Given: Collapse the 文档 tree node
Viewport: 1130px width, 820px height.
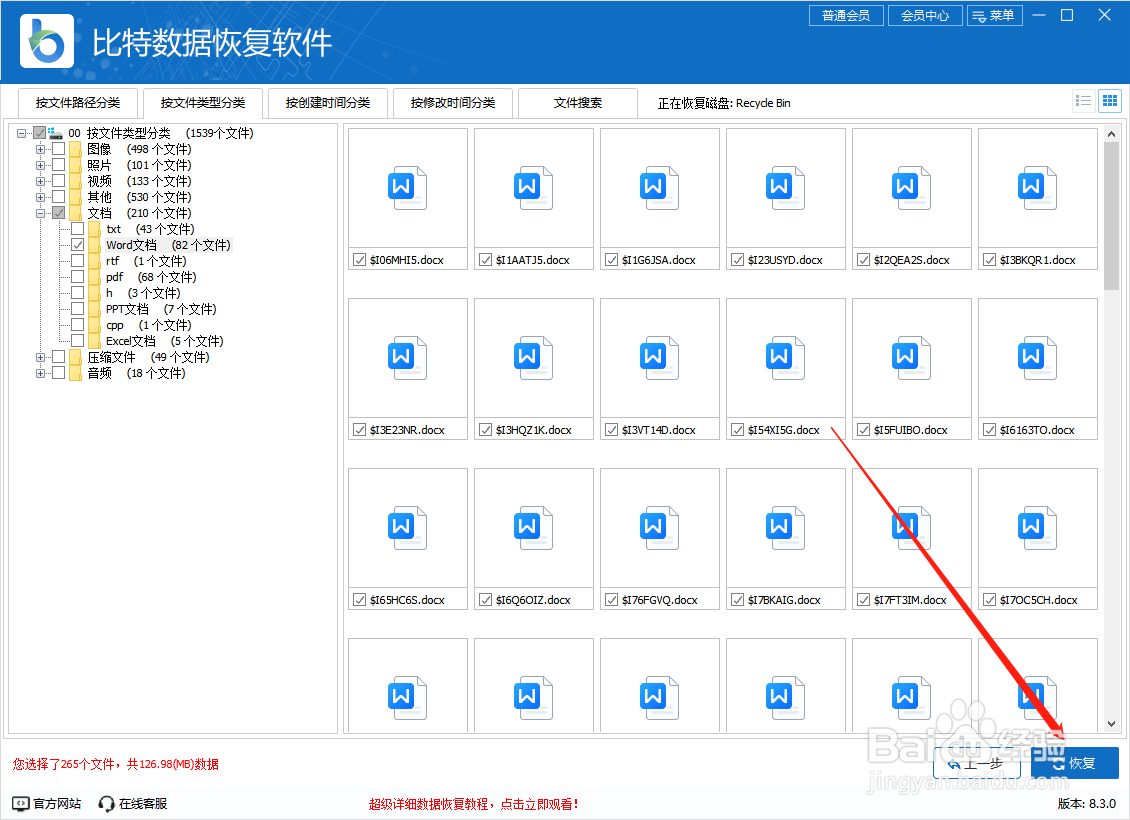Looking at the screenshot, I should pos(42,212).
